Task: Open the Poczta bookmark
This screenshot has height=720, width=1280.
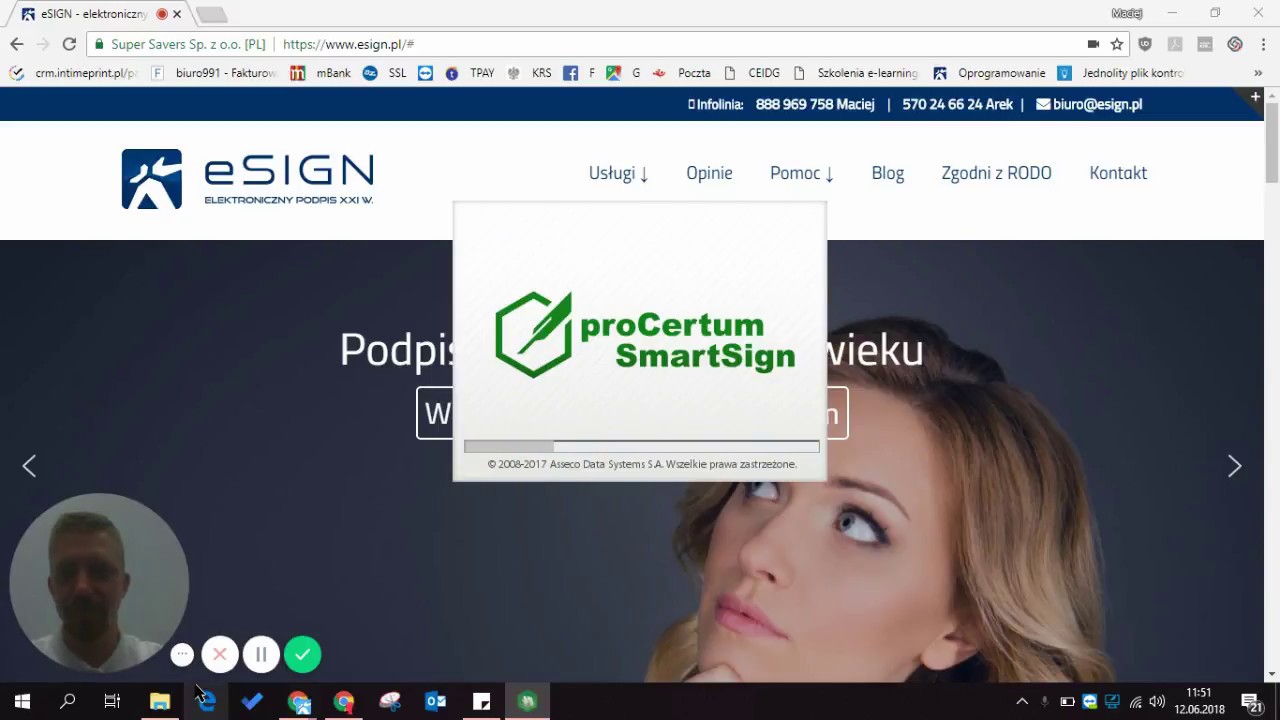Action: [681, 73]
